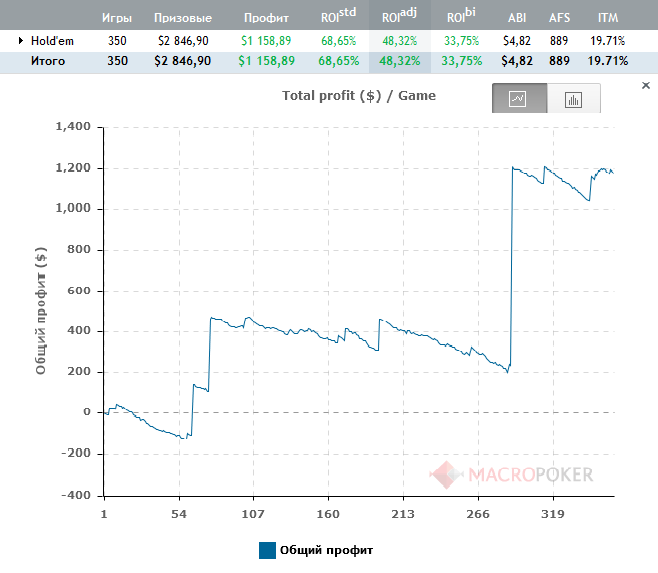
Task: Select the ROI adj column header
Action: (400, 16)
